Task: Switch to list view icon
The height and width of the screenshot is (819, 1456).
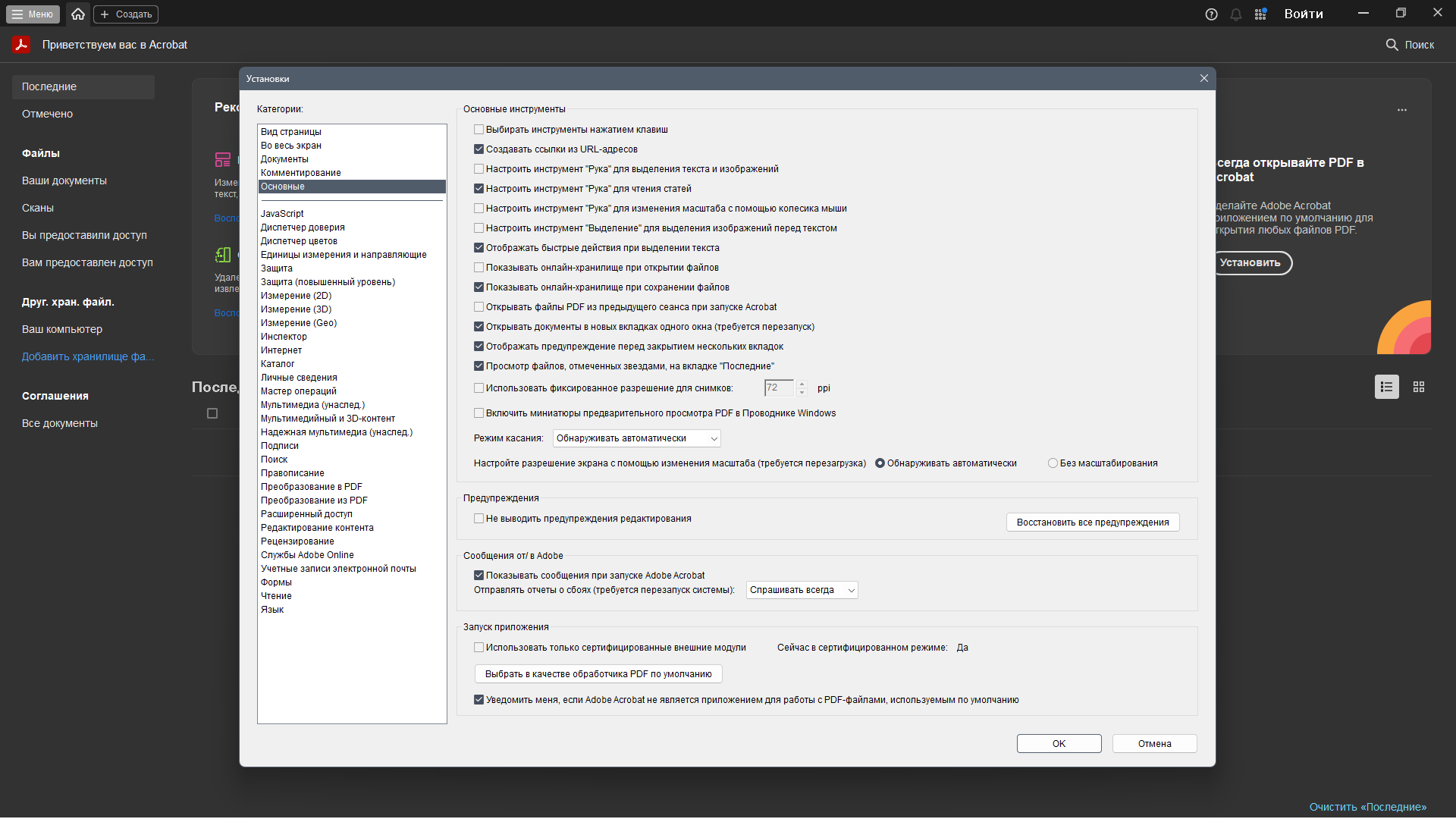Action: coord(1386,387)
